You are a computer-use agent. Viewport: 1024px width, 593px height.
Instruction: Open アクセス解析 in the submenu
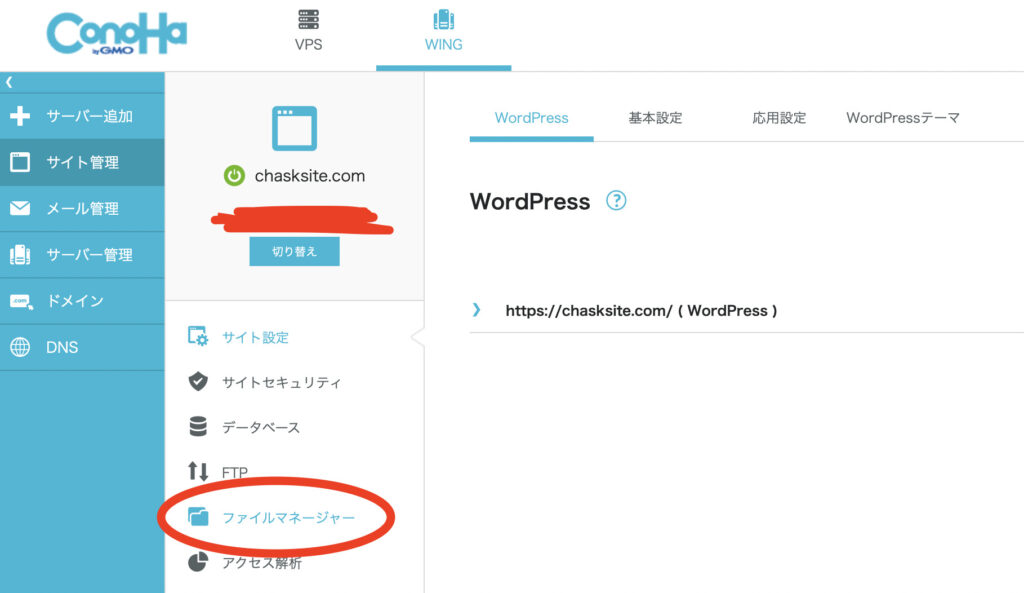[262, 563]
